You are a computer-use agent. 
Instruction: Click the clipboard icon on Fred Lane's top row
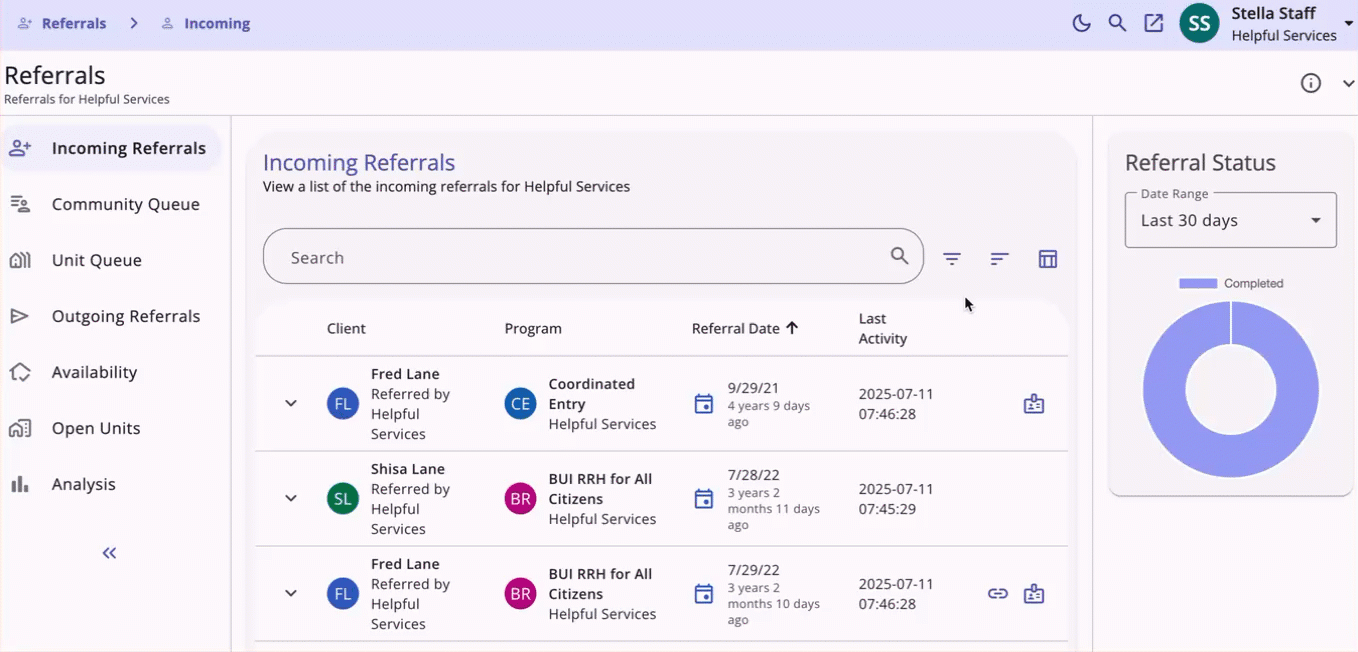(1033, 403)
